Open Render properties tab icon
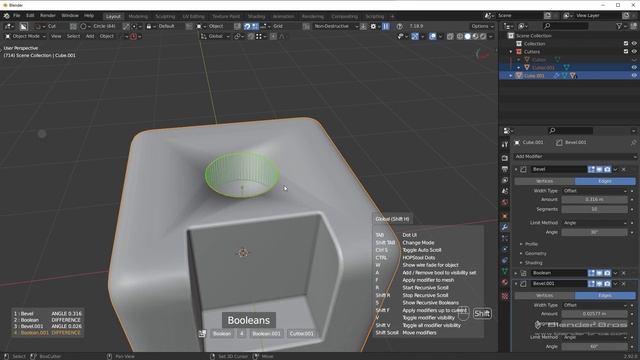Image resolution: width=640 pixels, height=360 pixels. [x=505, y=158]
